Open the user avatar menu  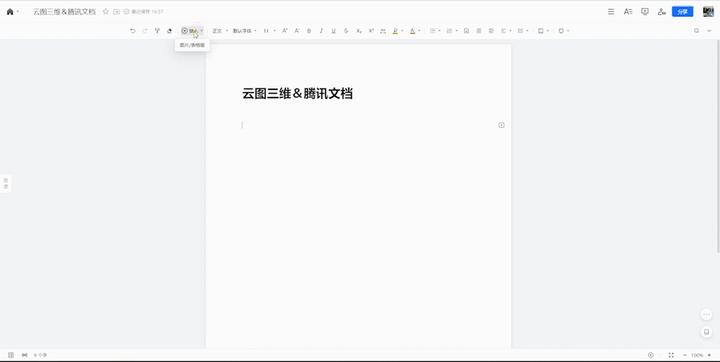[708, 12]
